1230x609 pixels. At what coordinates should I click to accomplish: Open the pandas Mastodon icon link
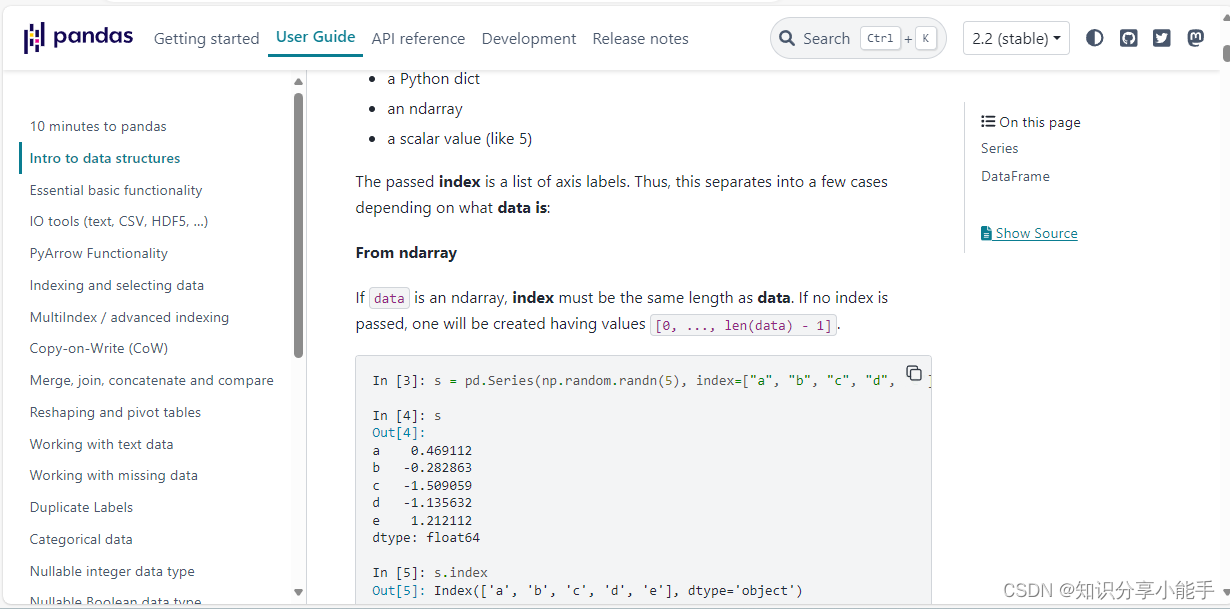pyautogui.click(x=1195, y=38)
